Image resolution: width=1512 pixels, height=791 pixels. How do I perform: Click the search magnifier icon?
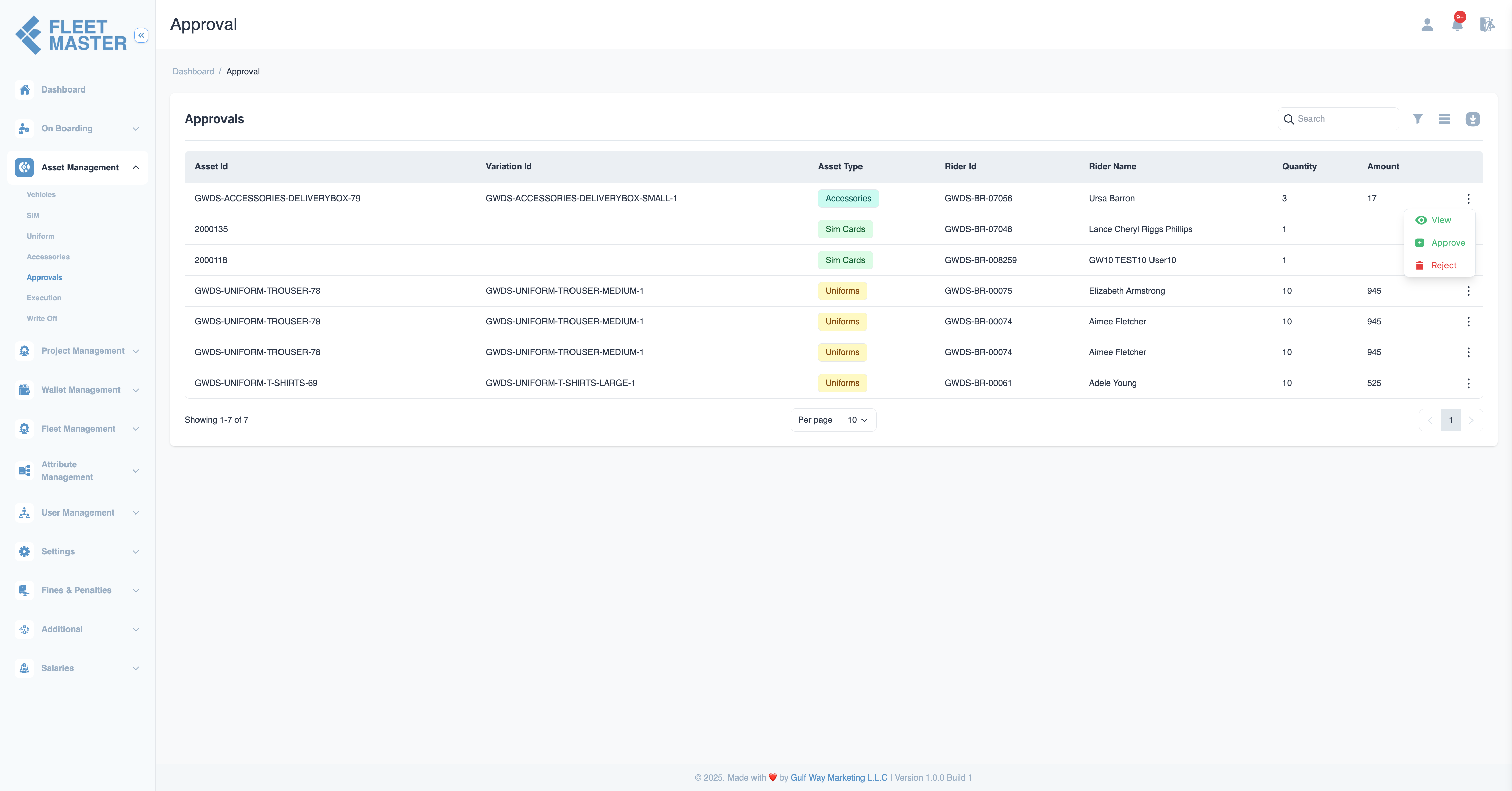[x=1289, y=119]
